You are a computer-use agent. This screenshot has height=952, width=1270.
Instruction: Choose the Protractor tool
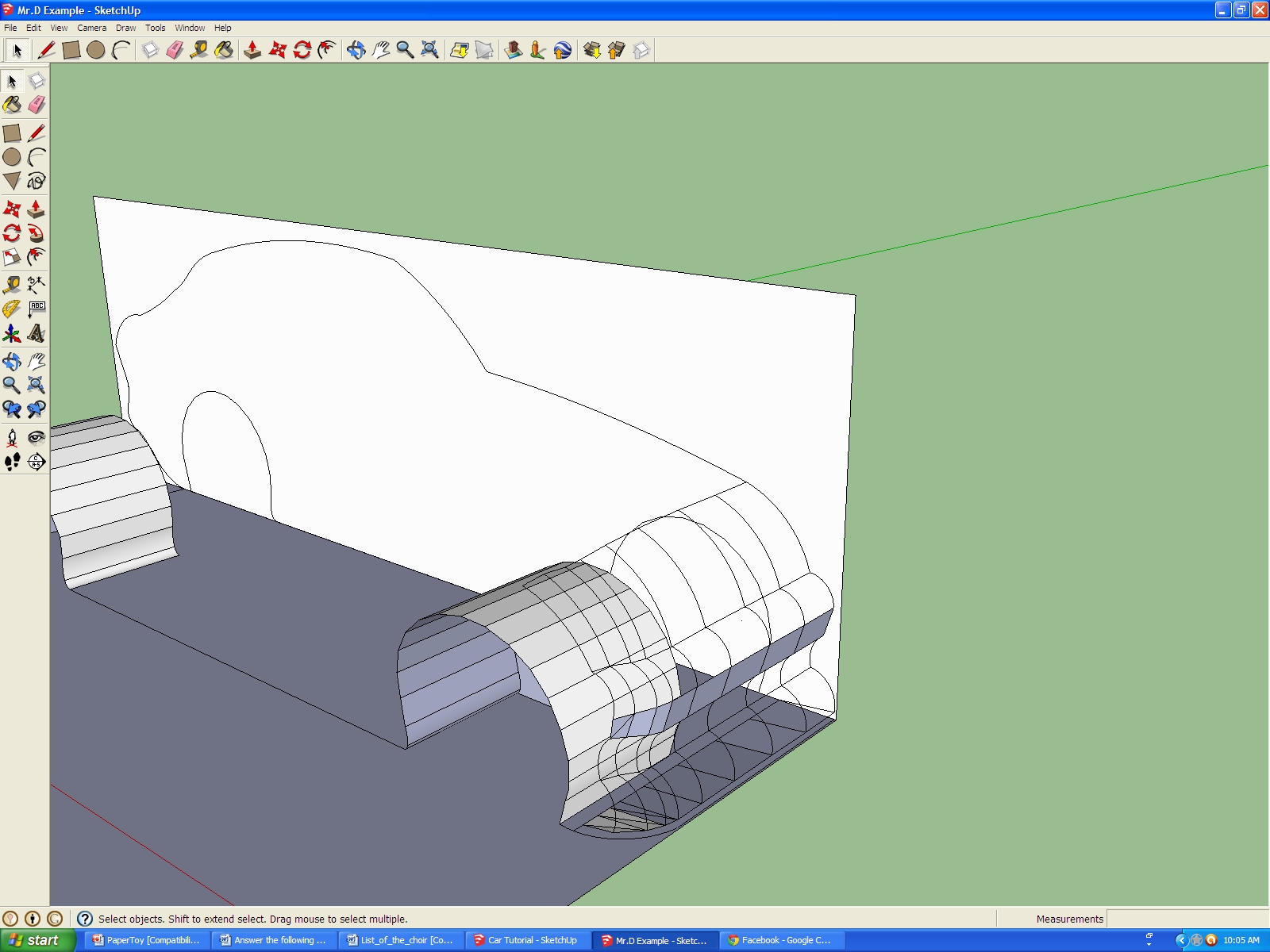pyautogui.click(x=12, y=309)
